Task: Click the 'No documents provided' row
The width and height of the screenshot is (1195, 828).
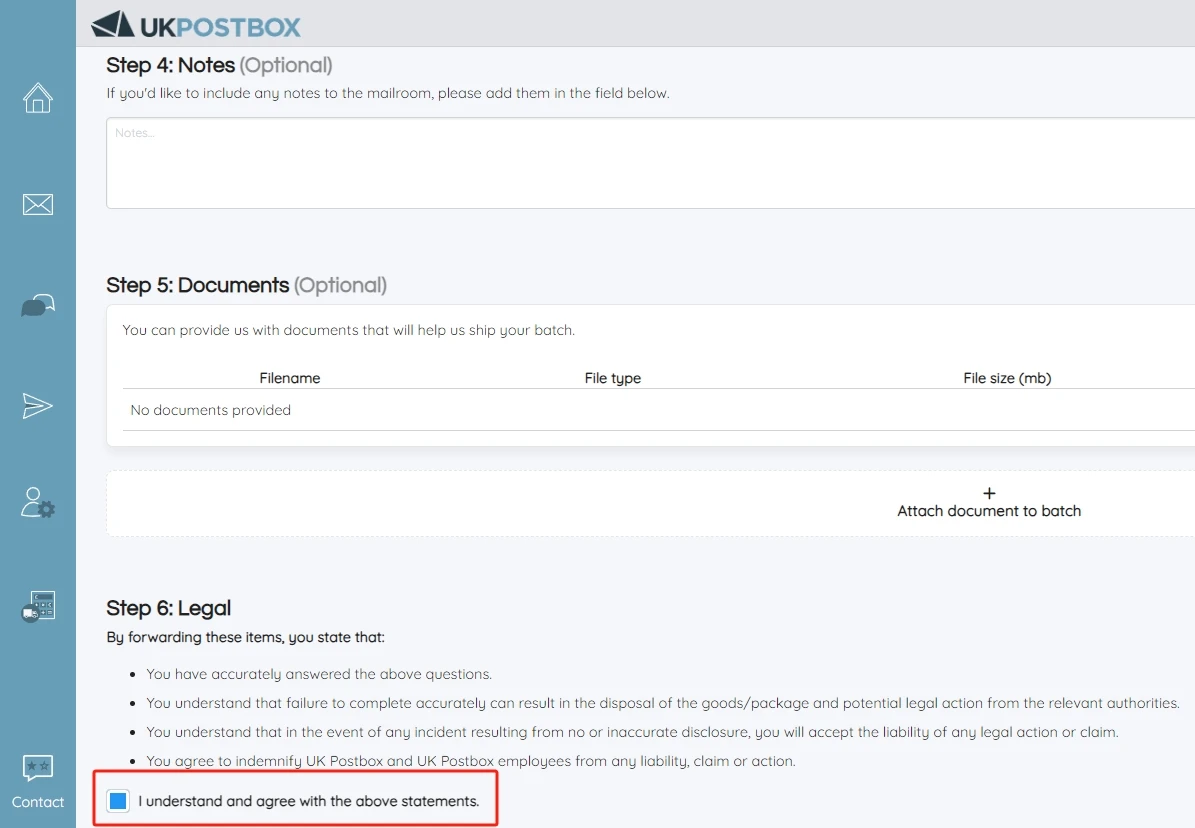Action: (x=211, y=410)
